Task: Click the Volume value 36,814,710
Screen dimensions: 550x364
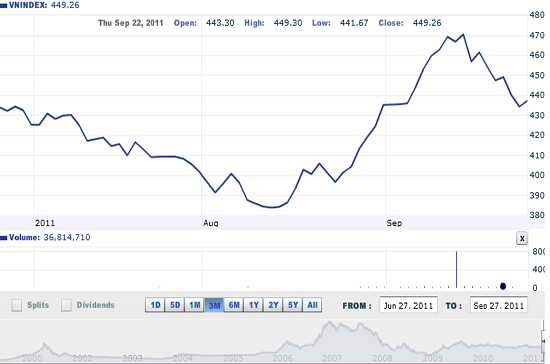Action: tap(67, 238)
